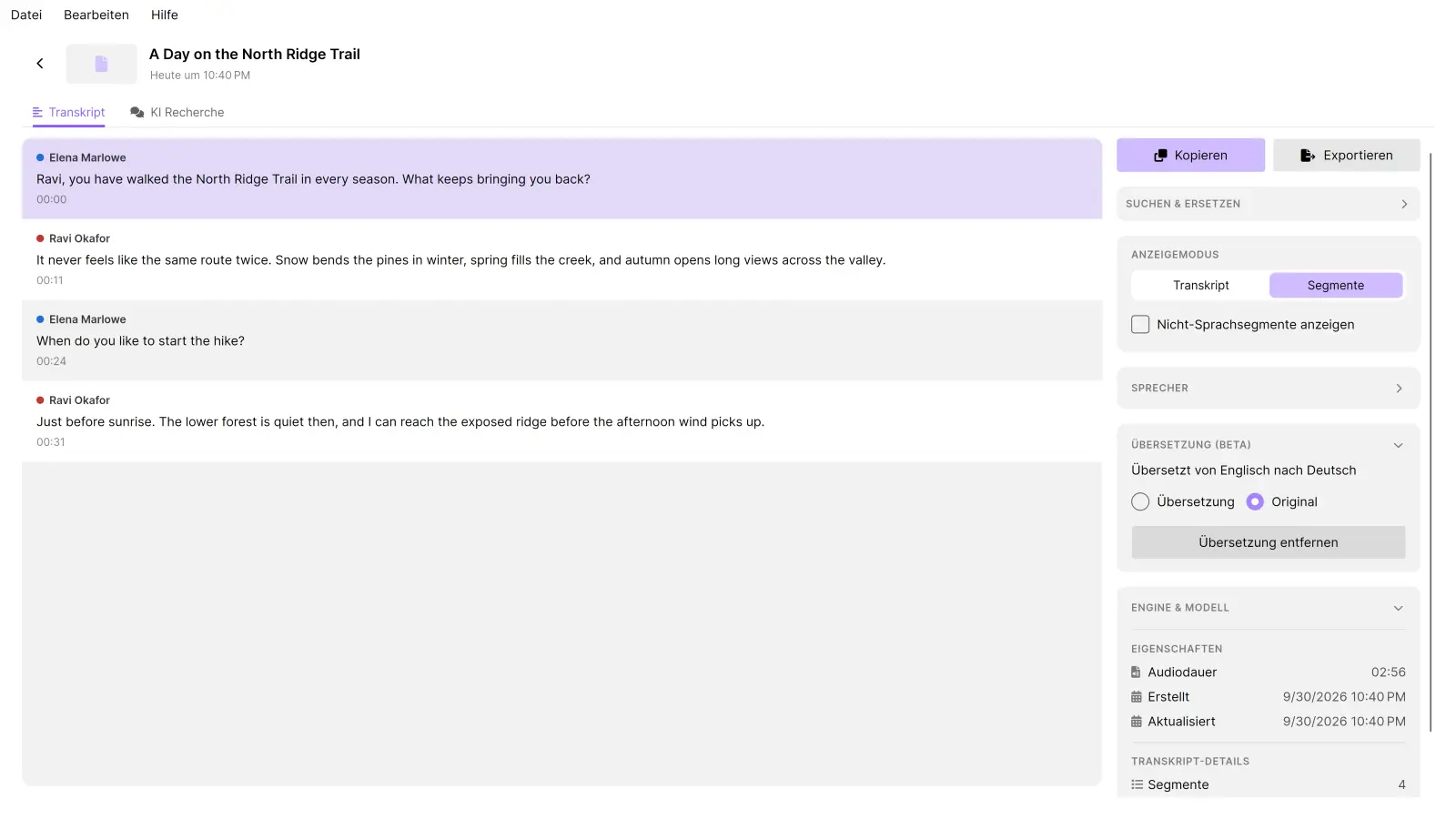Go back with the left arrow icon
Image resolution: width=1456 pixels, height=819 pixels.
40,64
